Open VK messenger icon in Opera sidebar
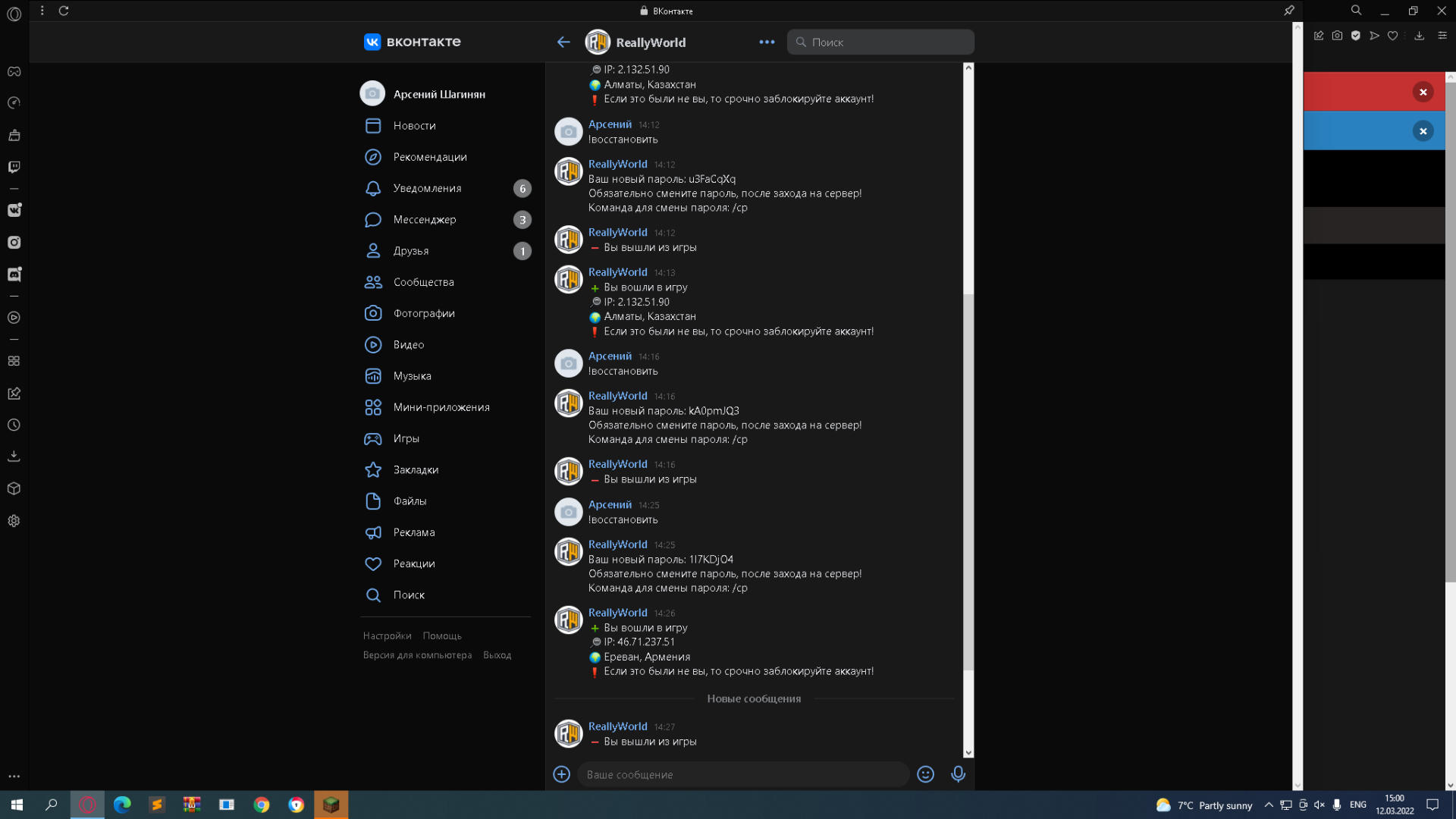The height and width of the screenshot is (819, 1456). pos(14,210)
